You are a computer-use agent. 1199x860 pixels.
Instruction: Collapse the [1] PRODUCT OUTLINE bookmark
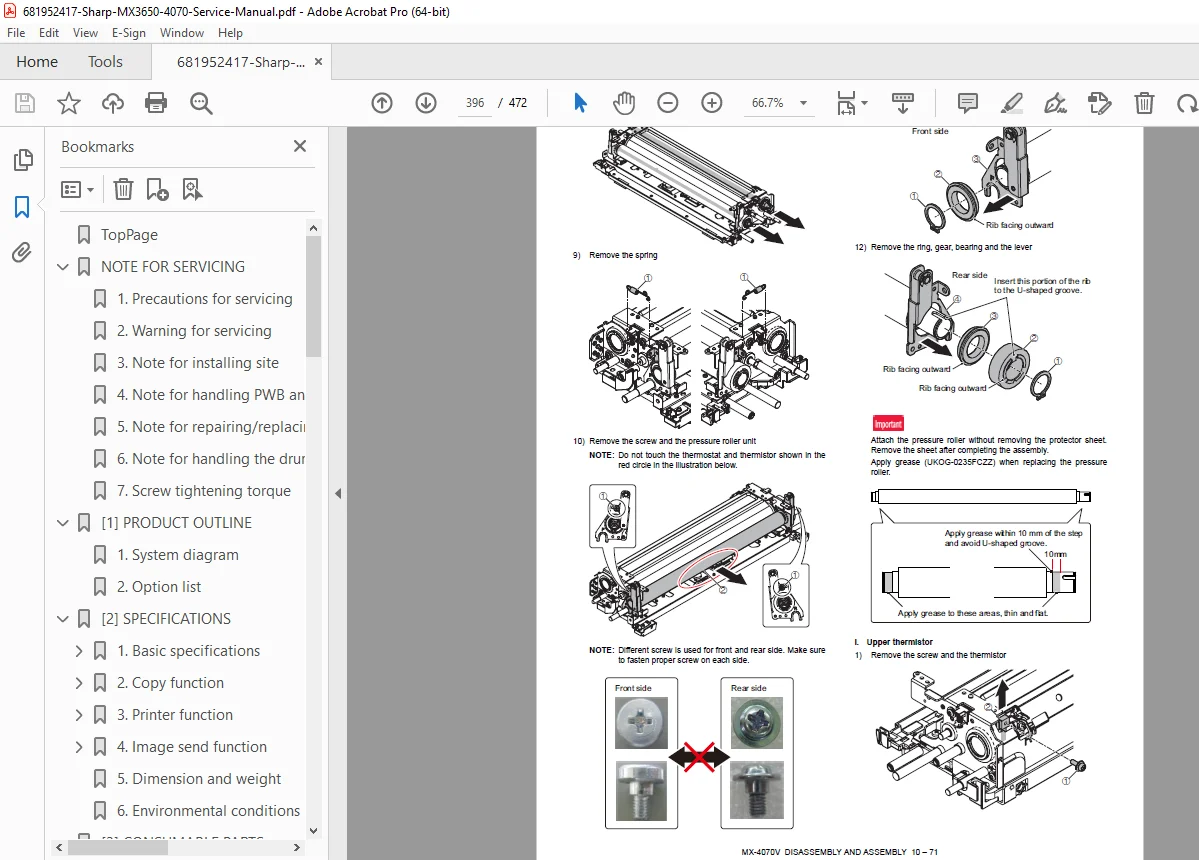click(63, 523)
